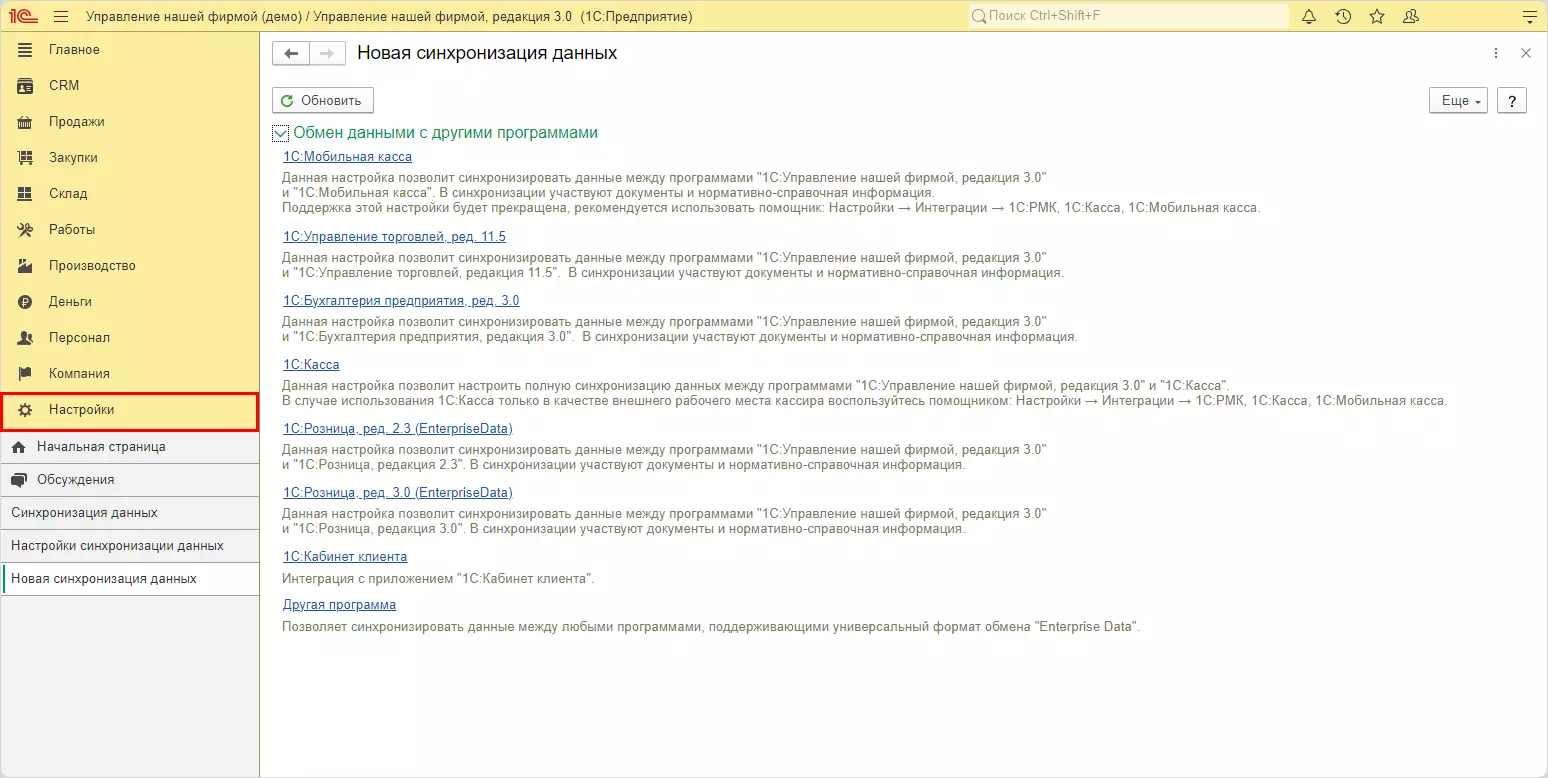1548x778 pixels.
Task: Open 1С:Розница, ред. 3.0 (EnterpriseData) link
Action: point(397,493)
